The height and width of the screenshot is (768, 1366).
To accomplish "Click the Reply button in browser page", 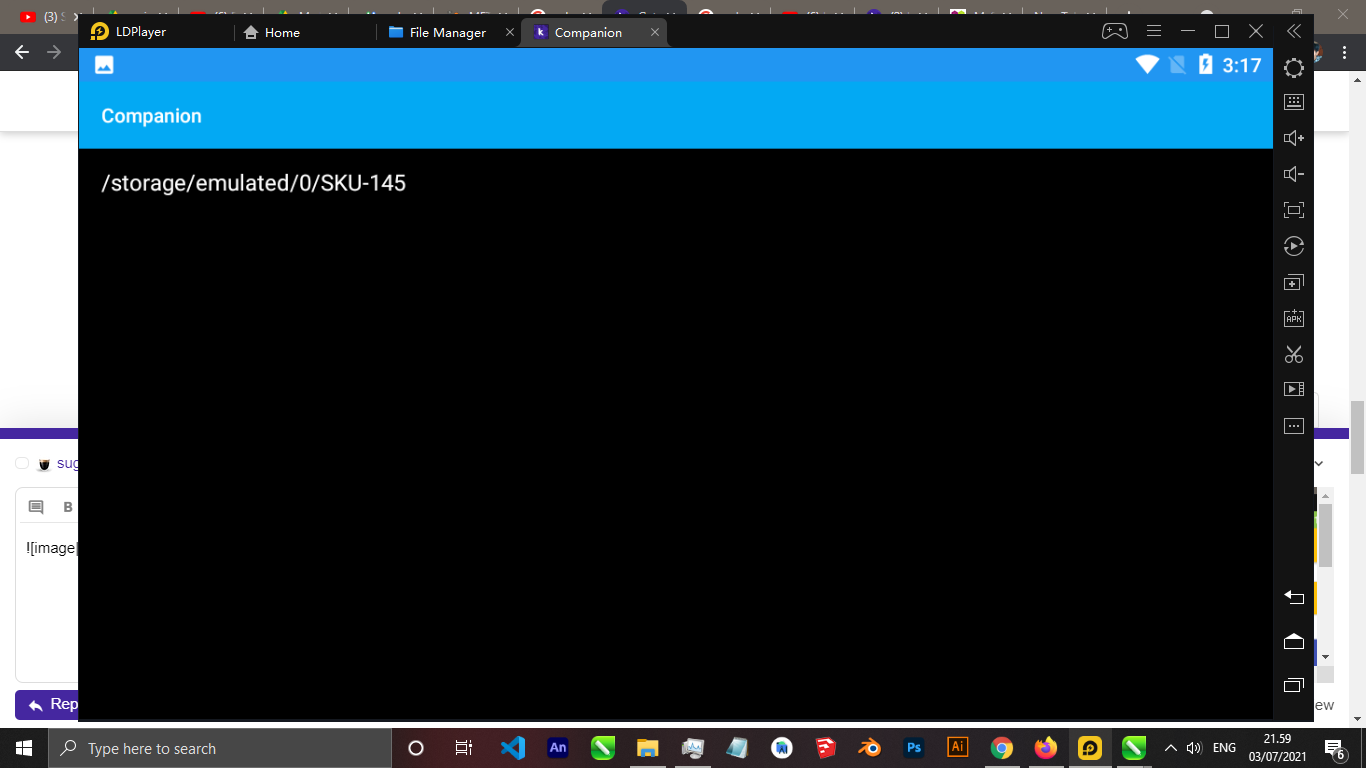I will (x=47, y=705).
